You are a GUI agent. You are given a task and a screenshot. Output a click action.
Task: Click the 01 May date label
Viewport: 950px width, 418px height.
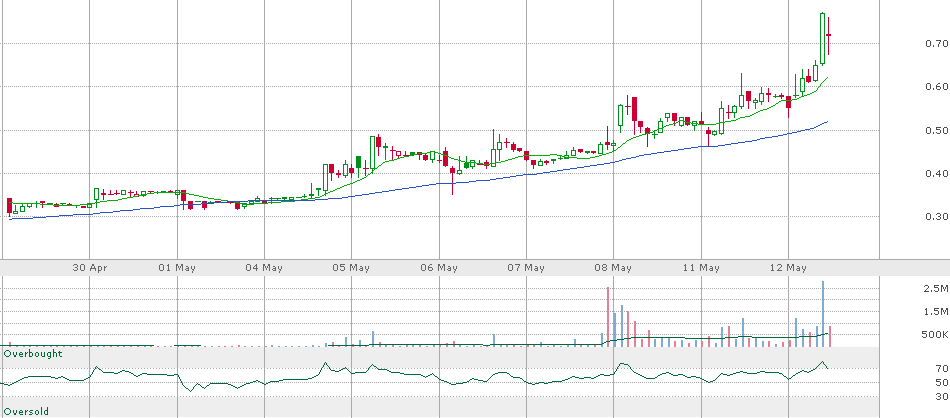coord(177,267)
